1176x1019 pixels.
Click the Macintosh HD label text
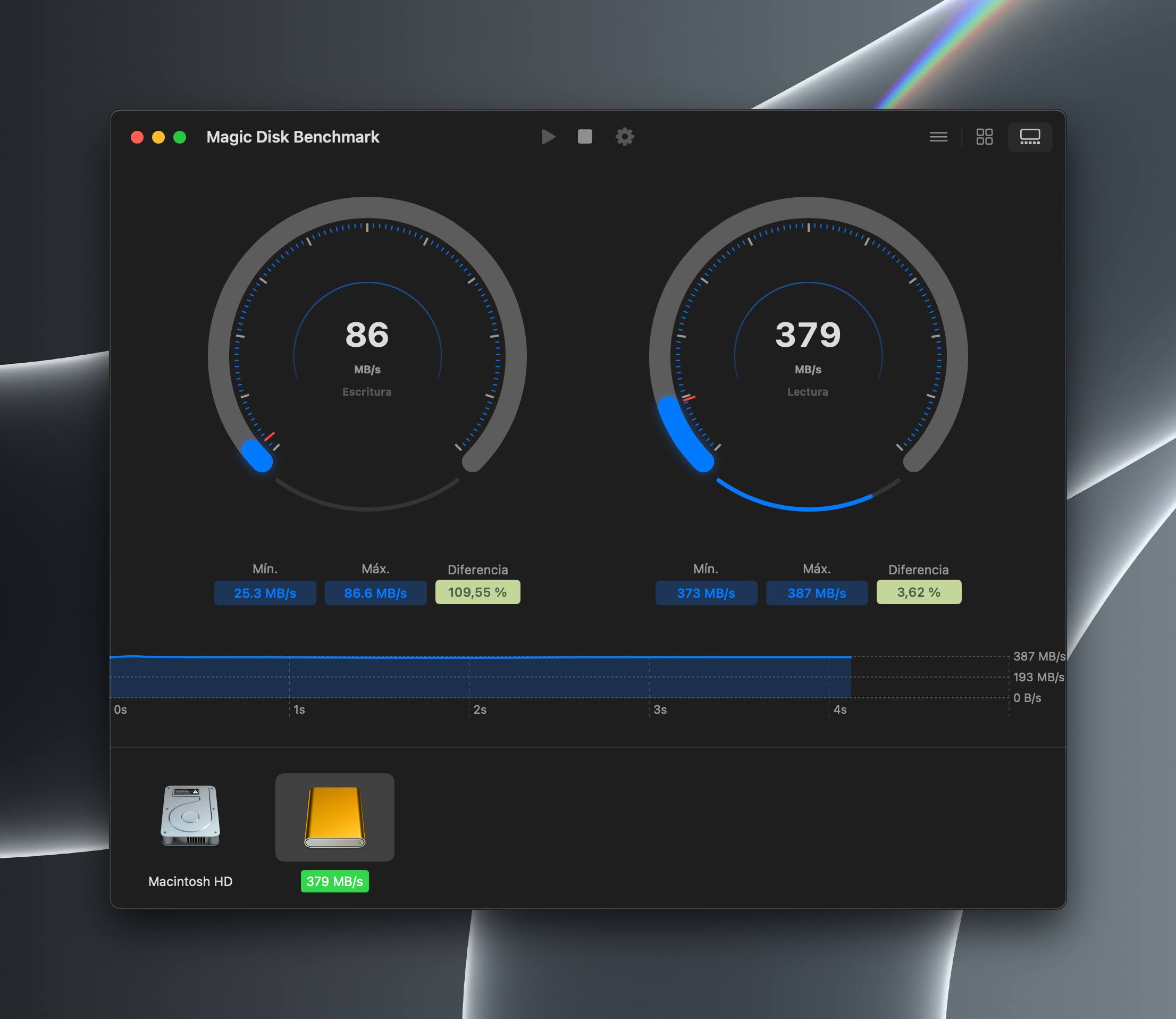pyautogui.click(x=190, y=881)
